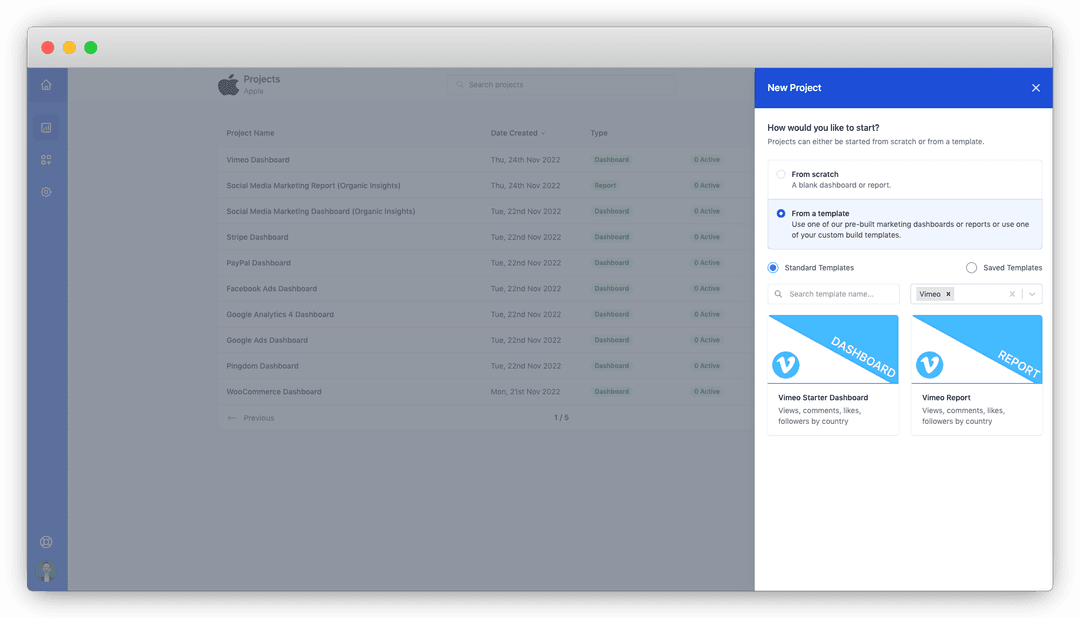Select the From scratch option

pyautogui.click(x=904, y=180)
